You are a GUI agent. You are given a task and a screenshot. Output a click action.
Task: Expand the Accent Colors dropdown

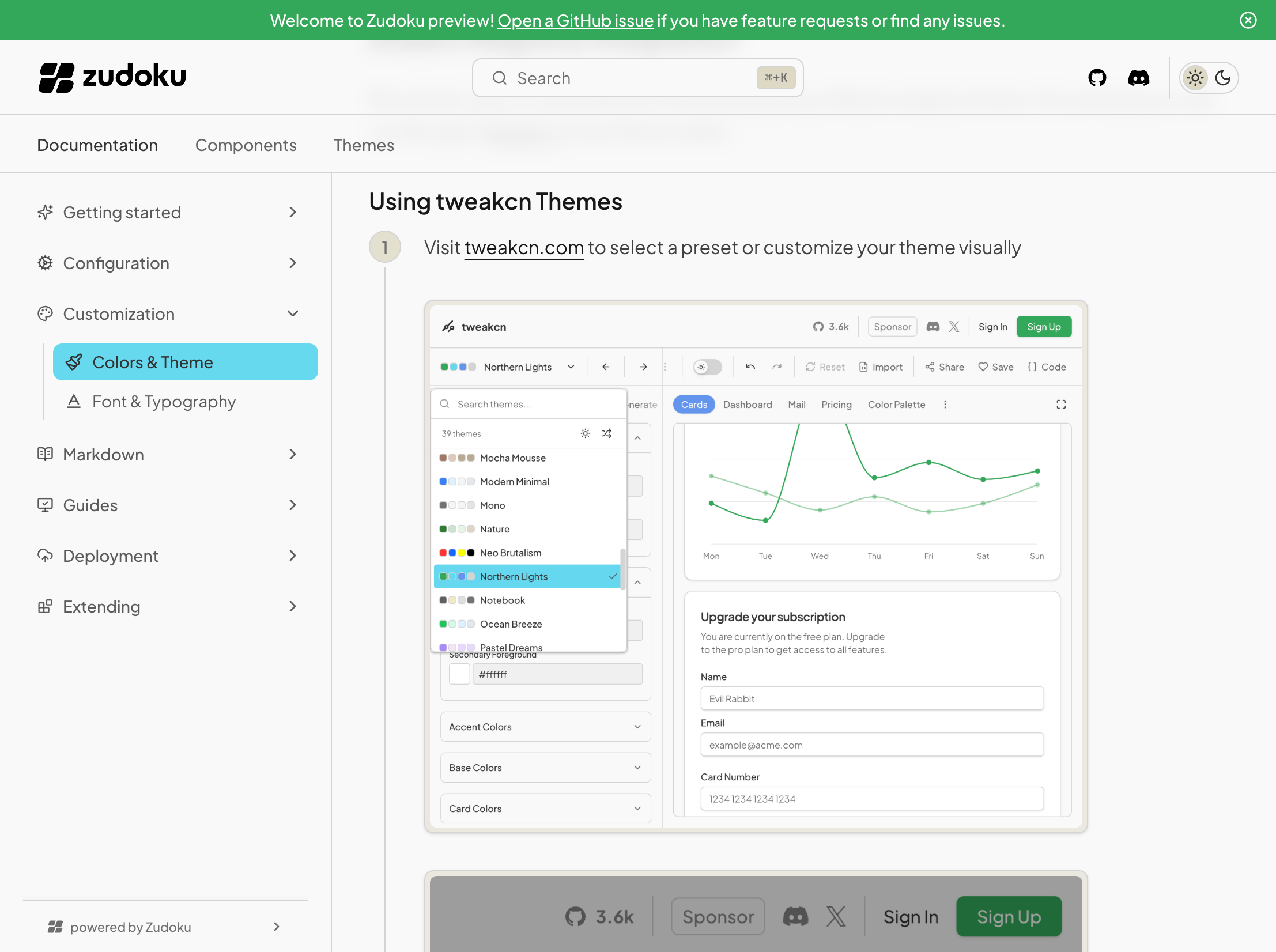[x=545, y=727]
